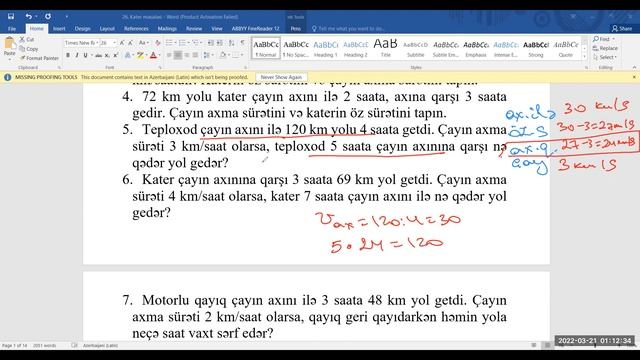Select Align Right alignment
This screenshot has width=640, height=360.
click(x=187, y=55)
